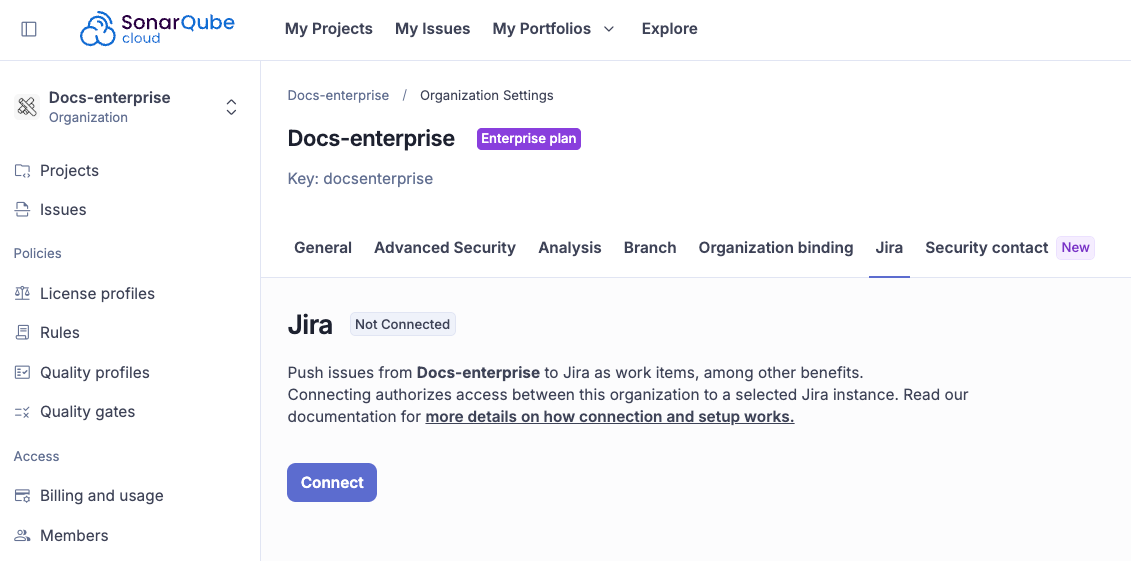Click the Quality gates icon
Viewport: 1131px width, 561px height.
(22, 412)
